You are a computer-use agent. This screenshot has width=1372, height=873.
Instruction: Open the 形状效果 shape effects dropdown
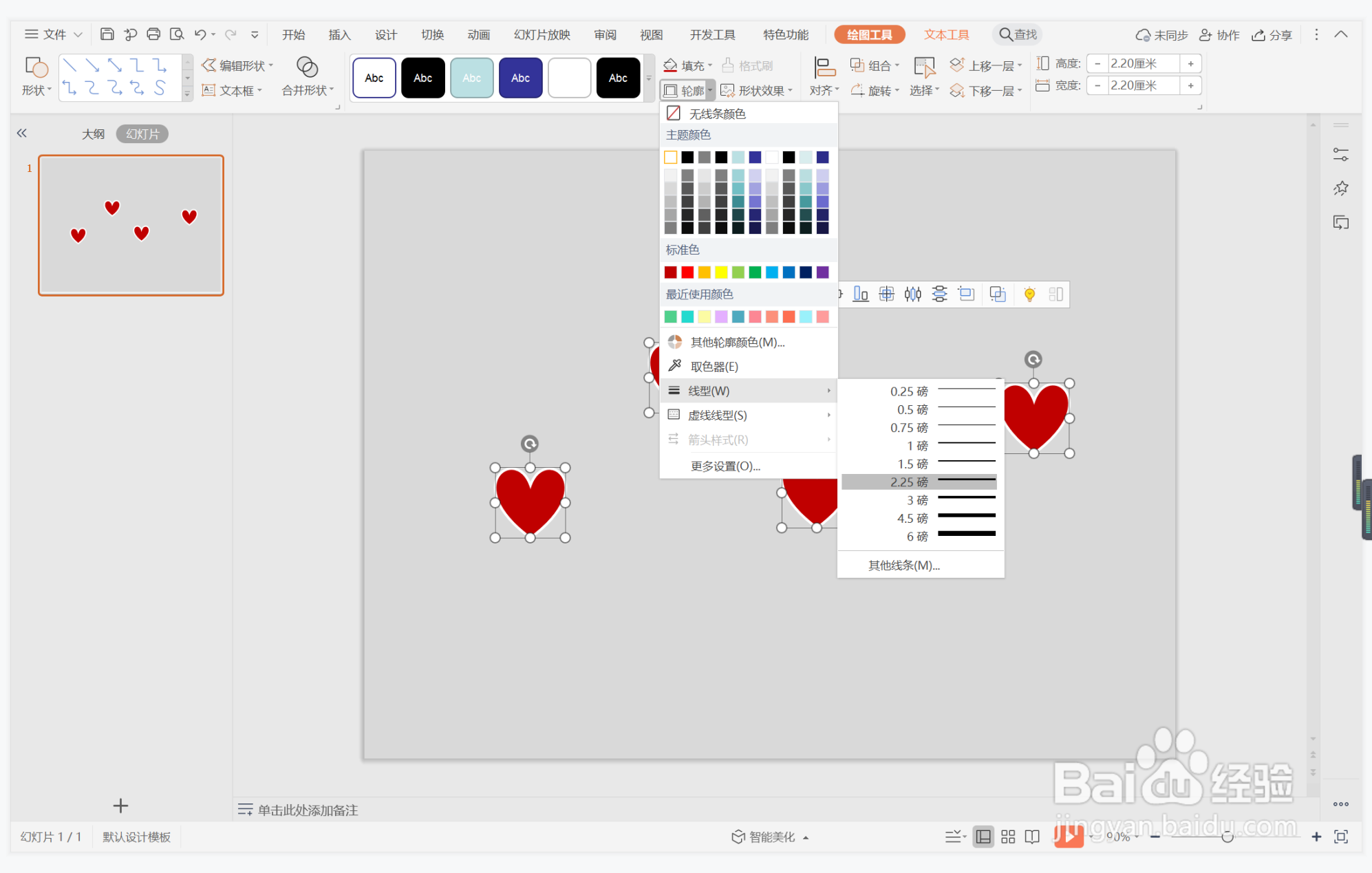(x=756, y=90)
